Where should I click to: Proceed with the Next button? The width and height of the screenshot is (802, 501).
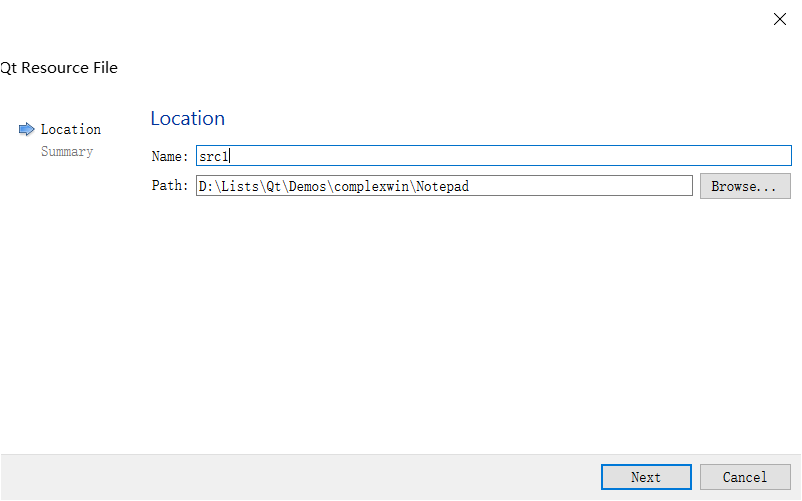[x=646, y=477]
